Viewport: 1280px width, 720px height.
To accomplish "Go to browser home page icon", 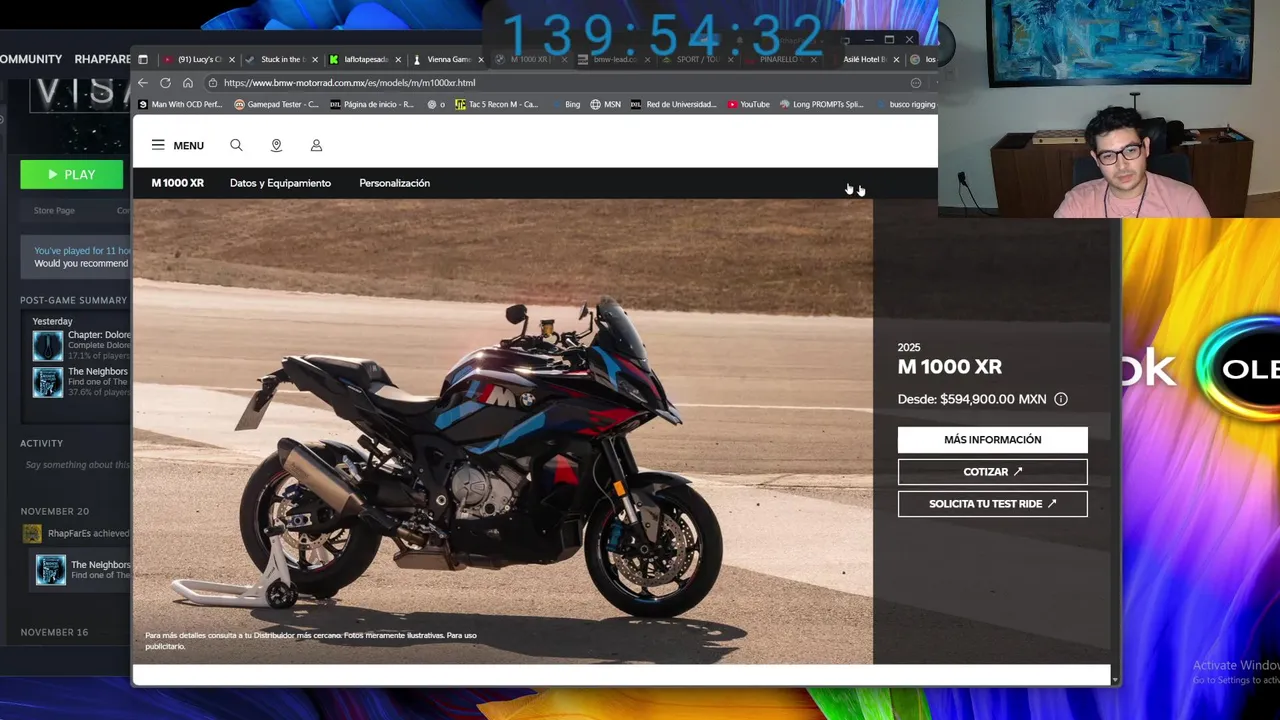I will 187,83.
